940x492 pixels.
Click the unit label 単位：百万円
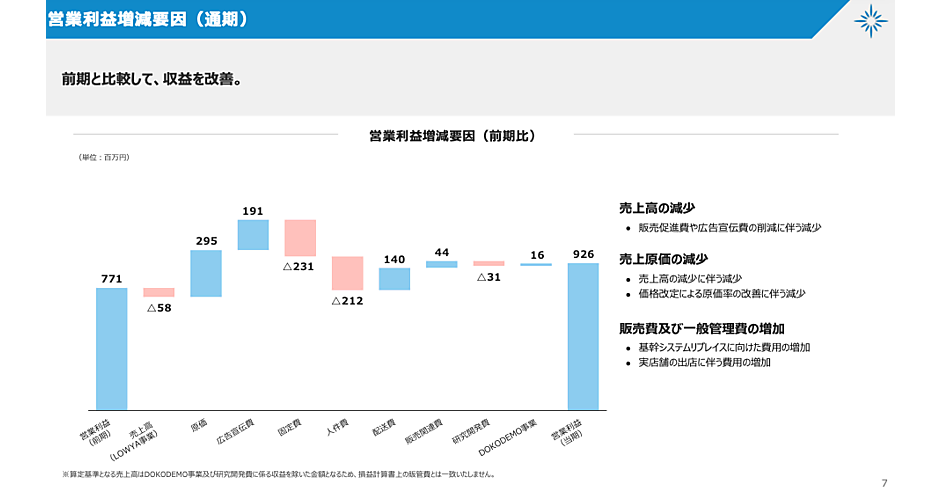tap(104, 158)
